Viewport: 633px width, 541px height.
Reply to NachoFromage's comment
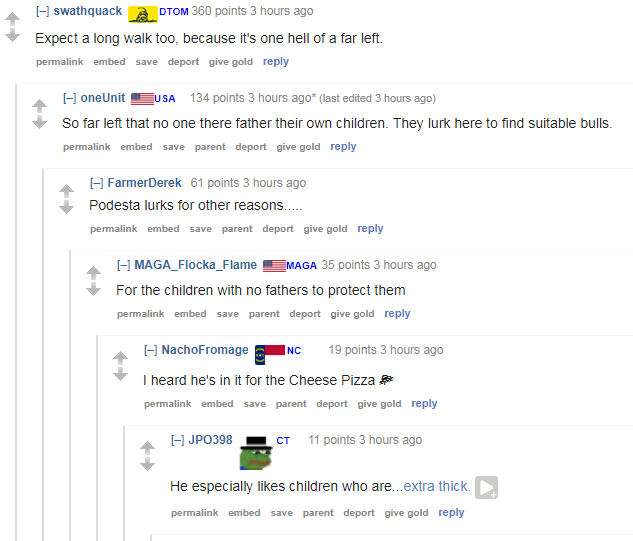pos(424,403)
